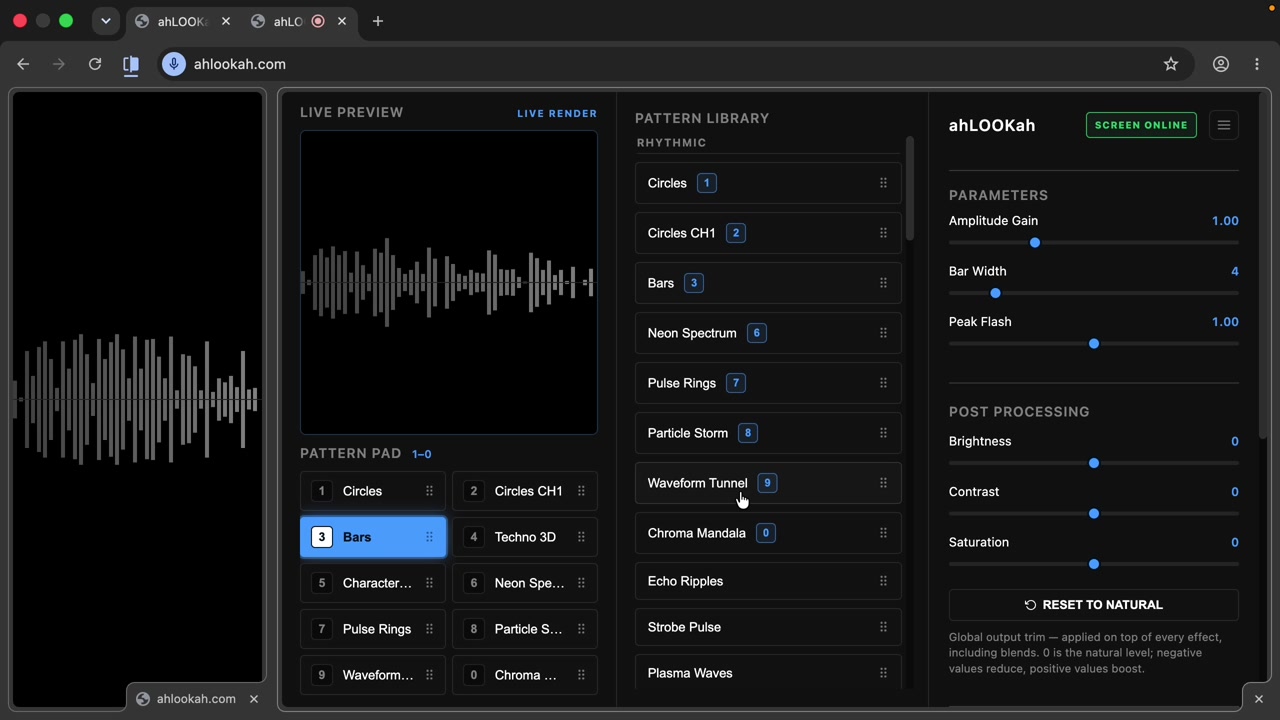
Task: Open the browser profile icon
Action: coord(1221,64)
